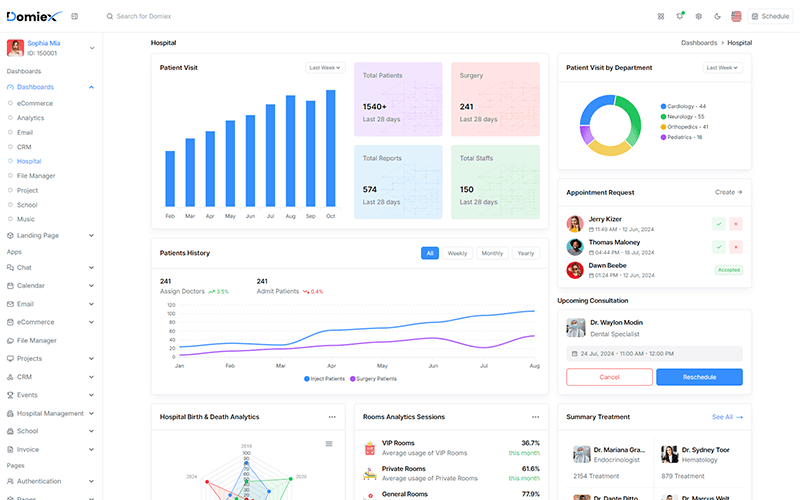Screen dimensions: 800x500
Task: Open the radar chart hamburger menu
Action: tap(329, 443)
